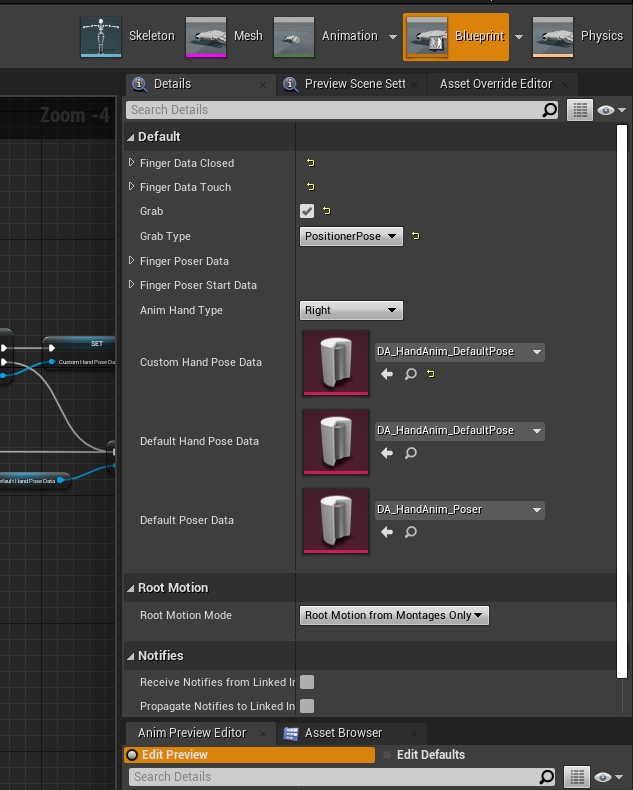This screenshot has height=790, width=633.
Task: Browse to Default Poser Data asset
Action: point(411,532)
